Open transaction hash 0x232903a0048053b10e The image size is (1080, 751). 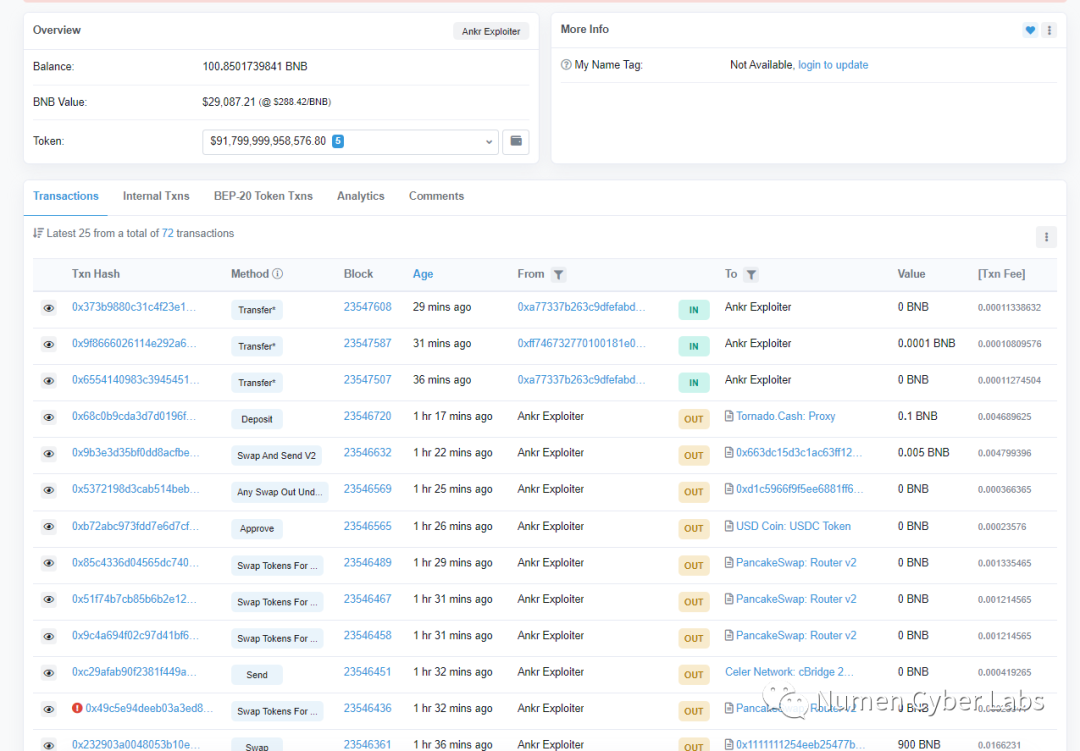coord(136,745)
